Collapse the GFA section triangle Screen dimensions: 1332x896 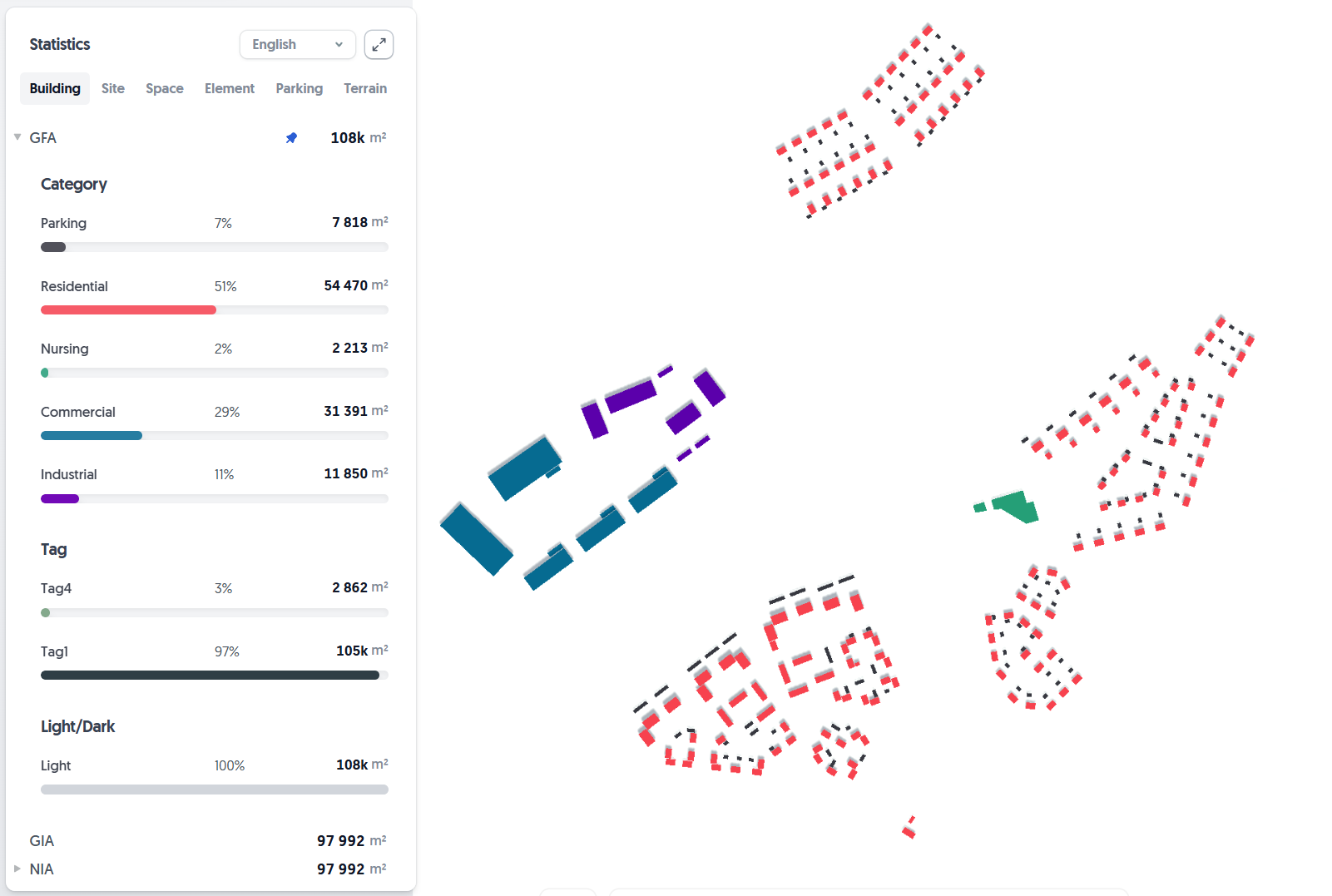pyautogui.click(x=17, y=137)
